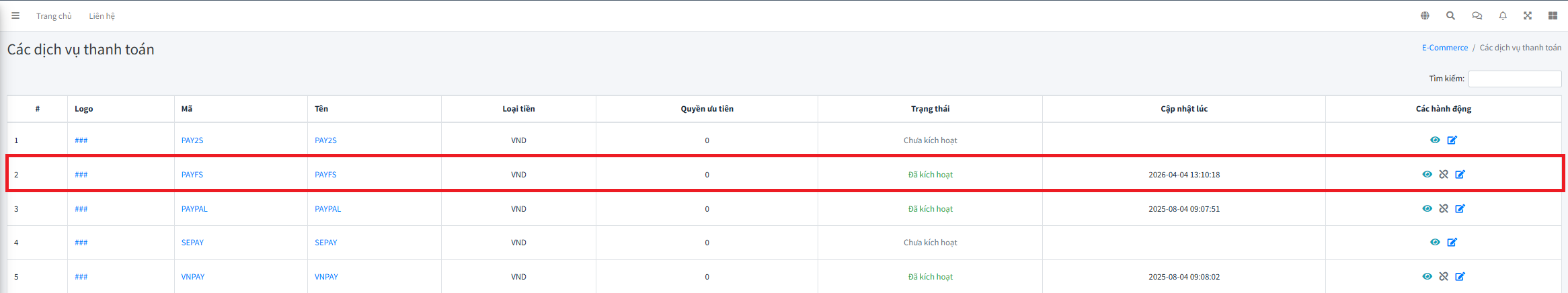
Task: Go to Trang chủ menu item
Action: click(54, 16)
